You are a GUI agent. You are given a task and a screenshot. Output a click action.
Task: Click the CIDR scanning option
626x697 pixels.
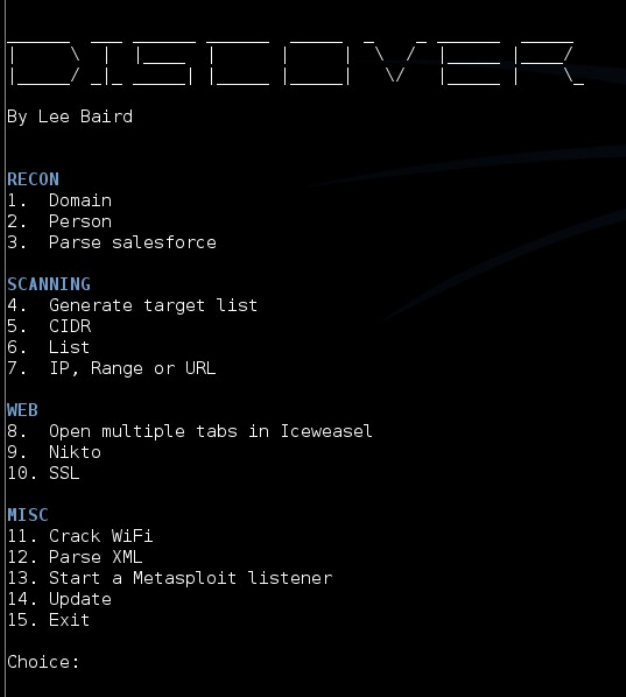coord(49,326)
